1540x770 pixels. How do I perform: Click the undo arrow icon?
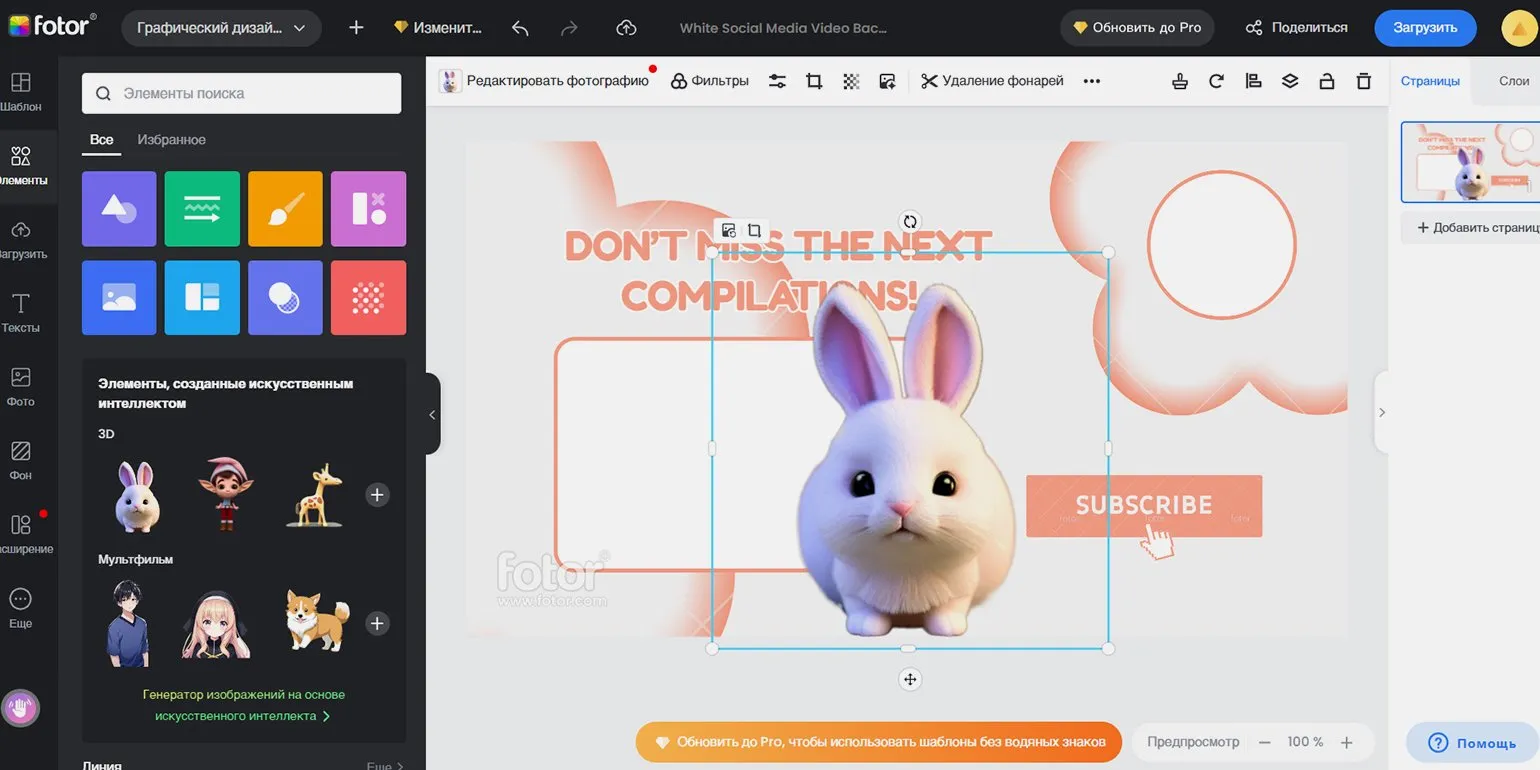coord(520,28)
